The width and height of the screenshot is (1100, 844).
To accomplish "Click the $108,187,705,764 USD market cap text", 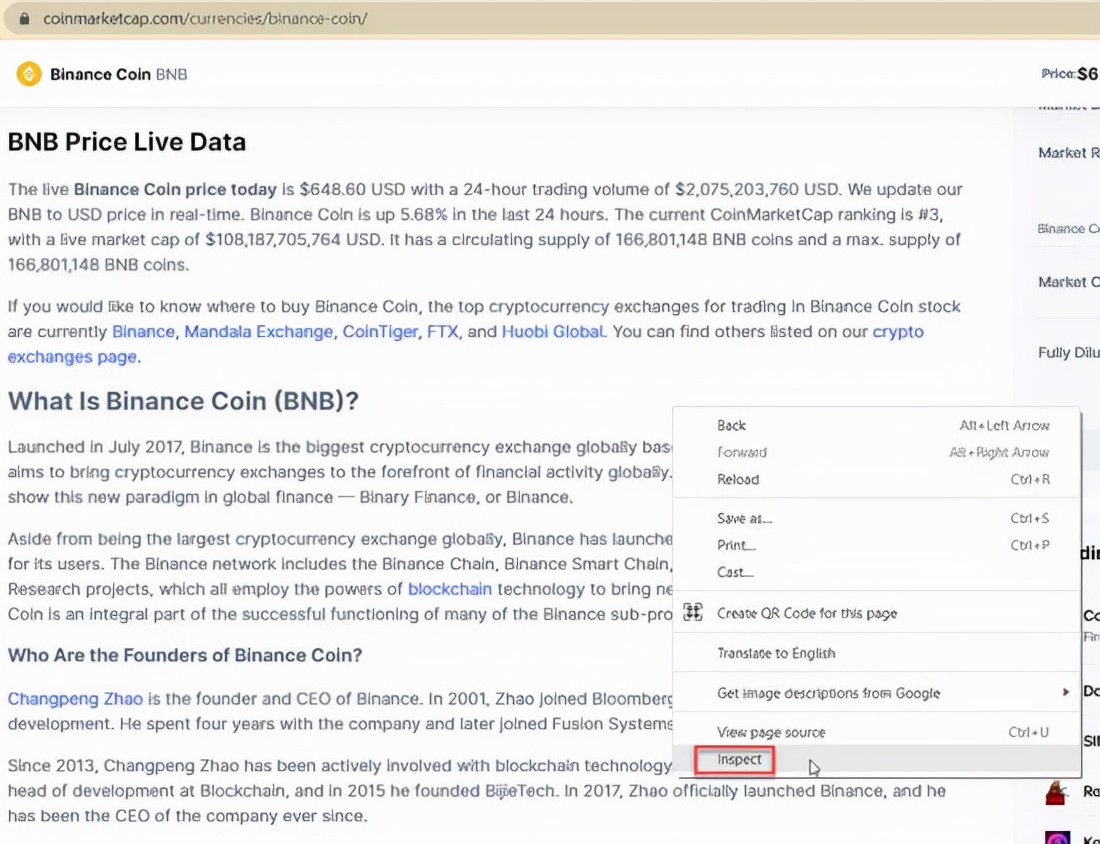I will 294,240.
